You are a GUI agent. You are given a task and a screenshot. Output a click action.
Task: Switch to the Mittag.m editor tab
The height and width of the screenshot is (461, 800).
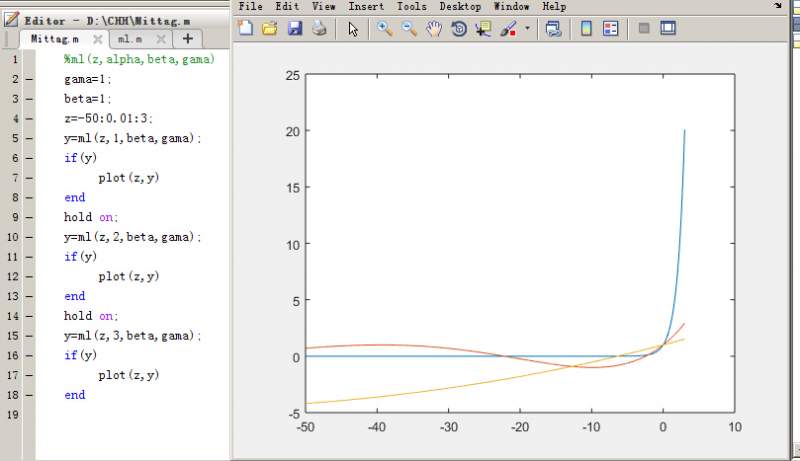(x=55, y=39)
